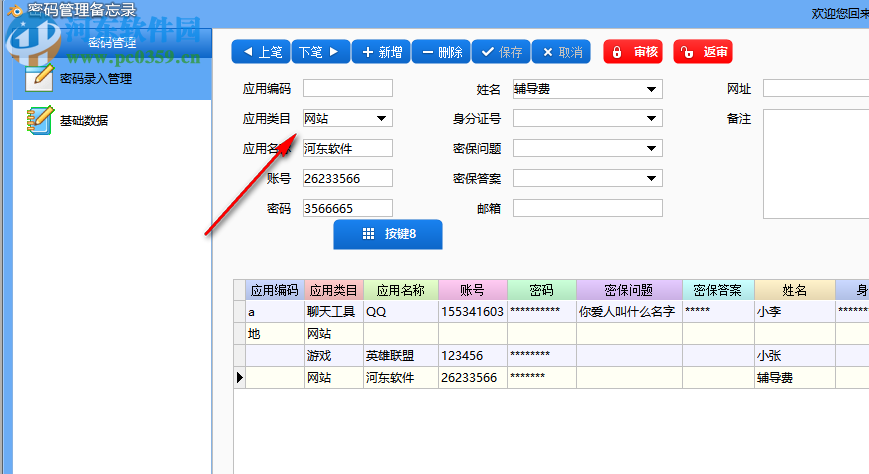Select the 河东软件 cell in the table
The width and height of the screenshot is (869, 474).
pyautogui.click(x=401, y=378)
